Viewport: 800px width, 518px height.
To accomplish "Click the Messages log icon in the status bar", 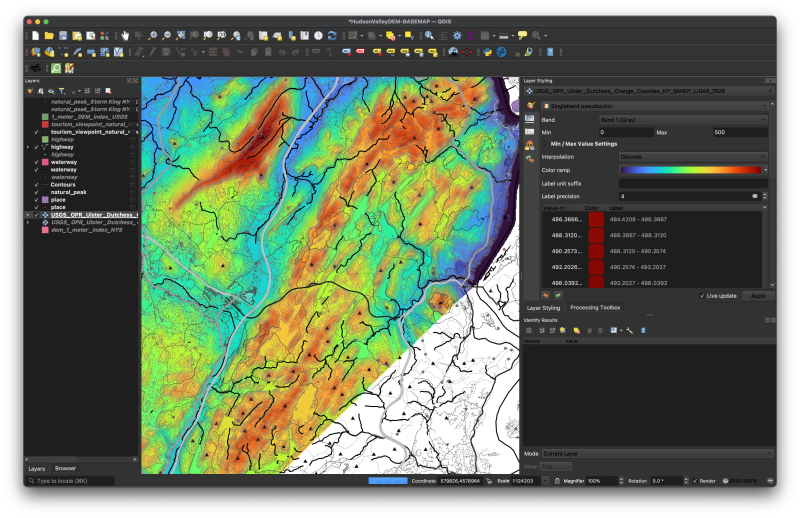I will click(x=769, y=481).
